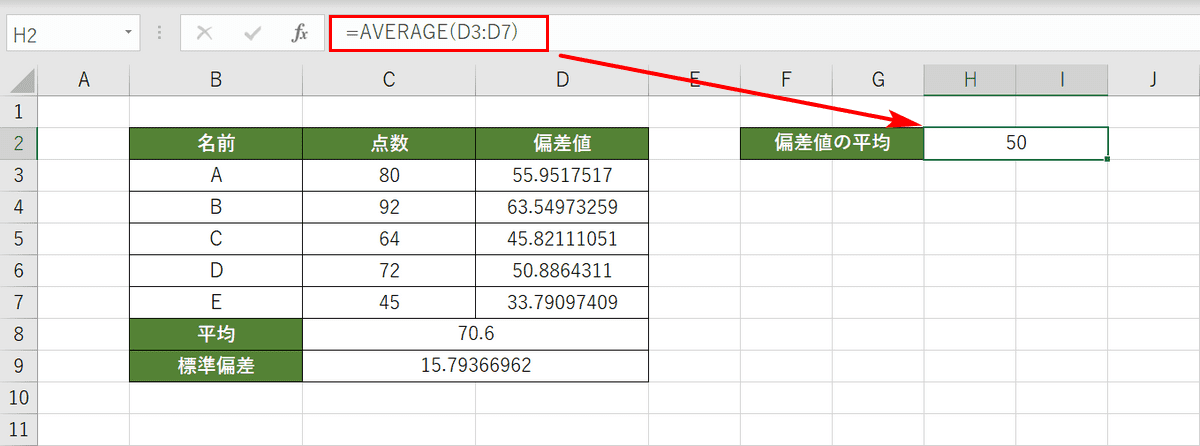Click the name cell C in column B
Viewport: 1200px width, 446px height.
[216, 239]
